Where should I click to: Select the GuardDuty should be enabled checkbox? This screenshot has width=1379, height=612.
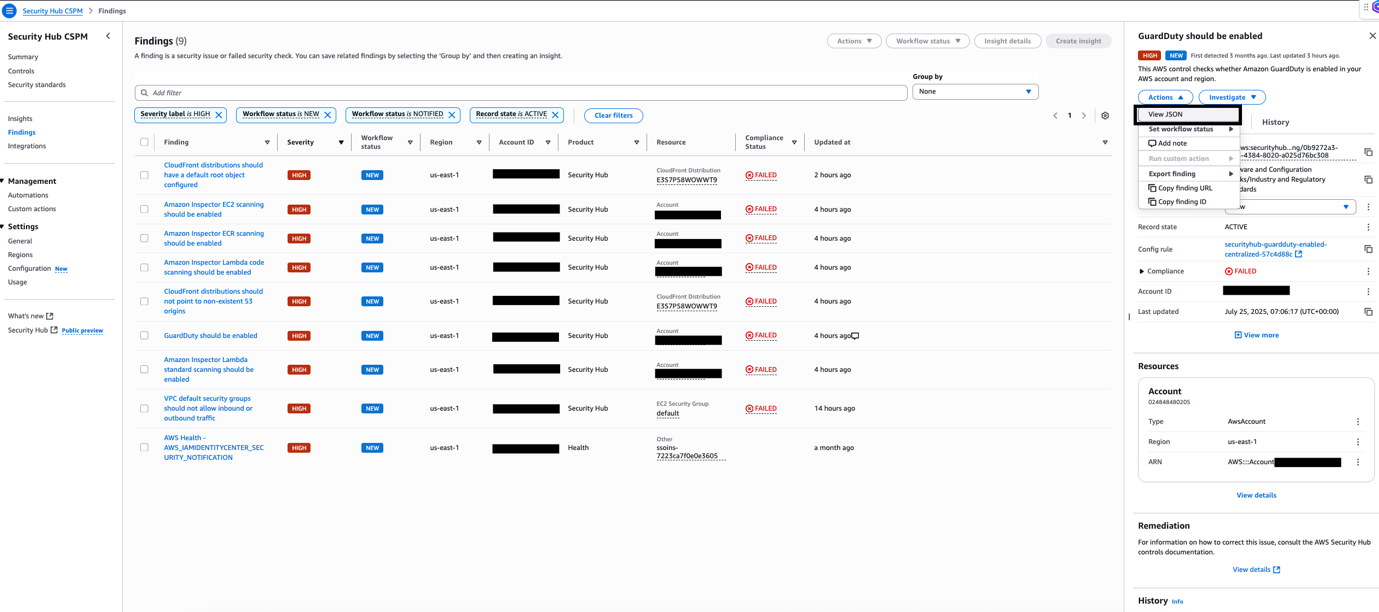click(144, 336)
